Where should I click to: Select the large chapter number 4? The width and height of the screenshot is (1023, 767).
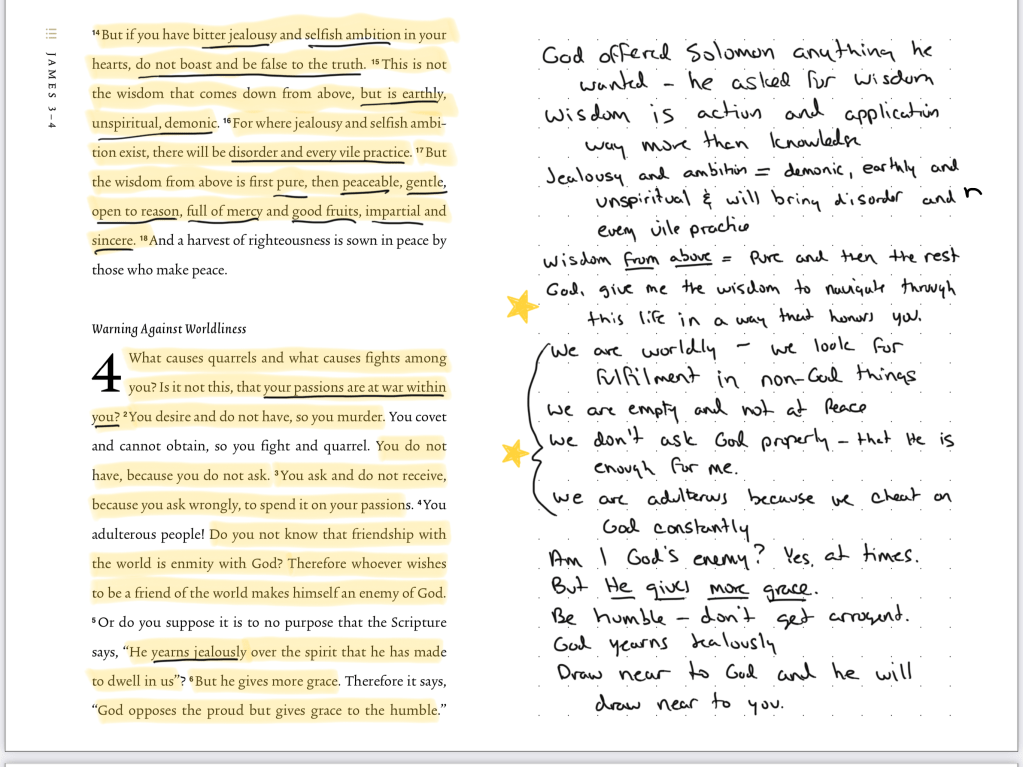point(106,375)
